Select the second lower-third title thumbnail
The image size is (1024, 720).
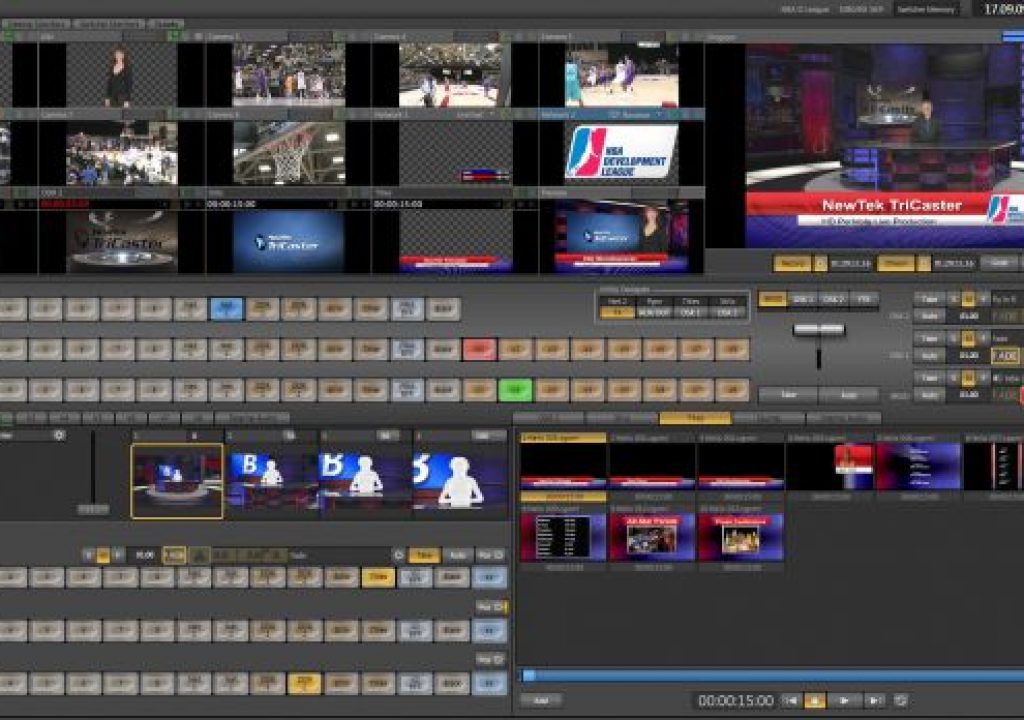click(651, 466)
